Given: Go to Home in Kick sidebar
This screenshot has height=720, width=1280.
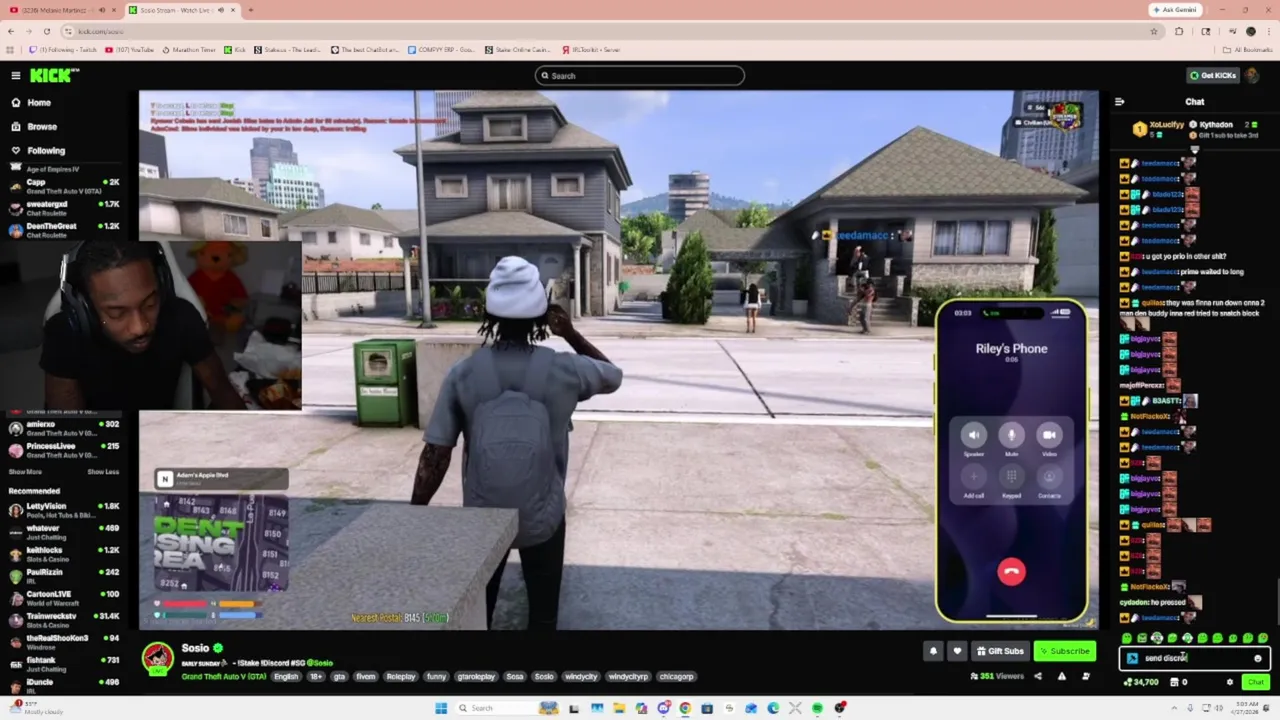Looking at the screenshot, I should tap(39, 102).
